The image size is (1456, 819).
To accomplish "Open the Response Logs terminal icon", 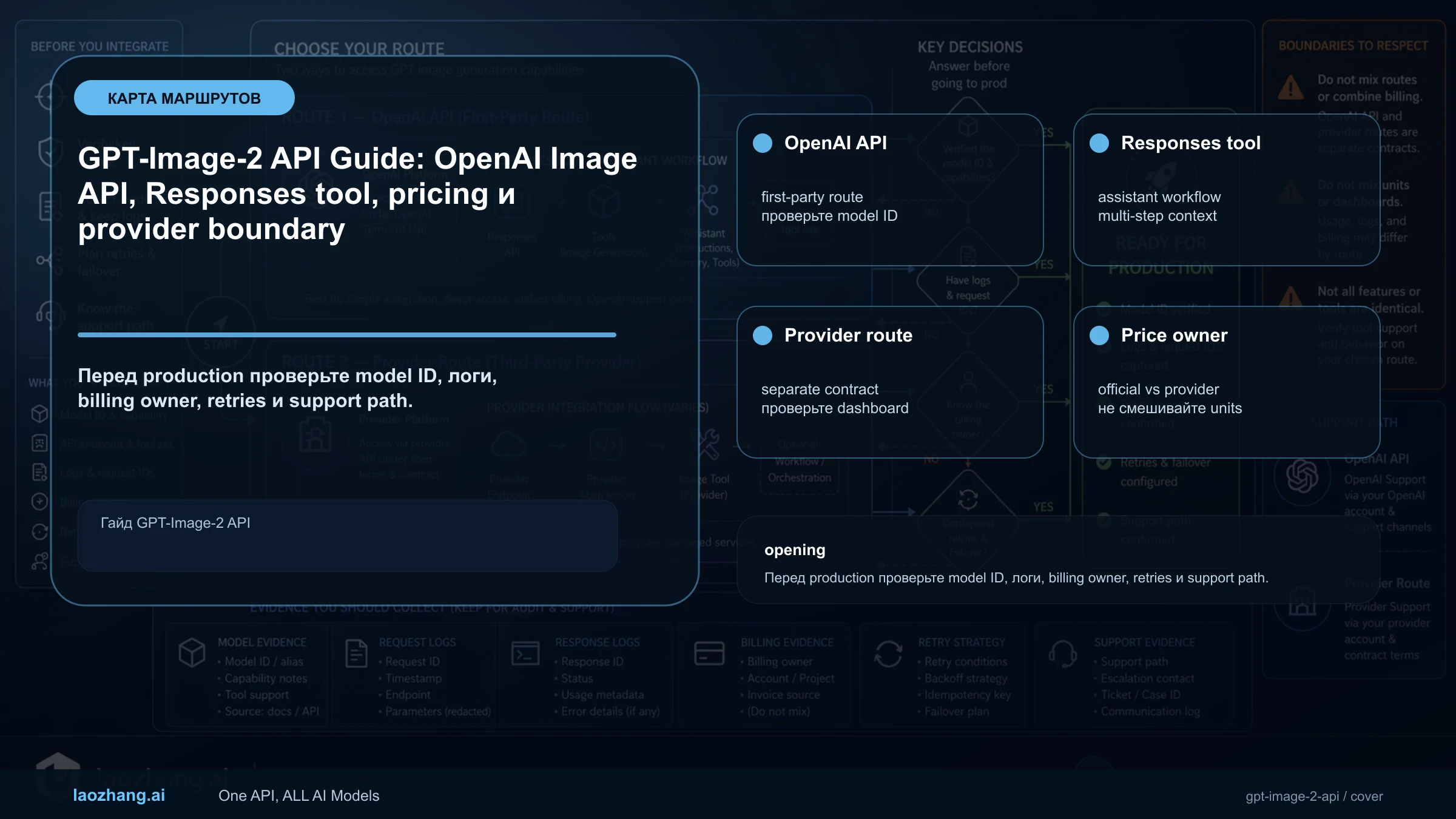I will 525,653.
